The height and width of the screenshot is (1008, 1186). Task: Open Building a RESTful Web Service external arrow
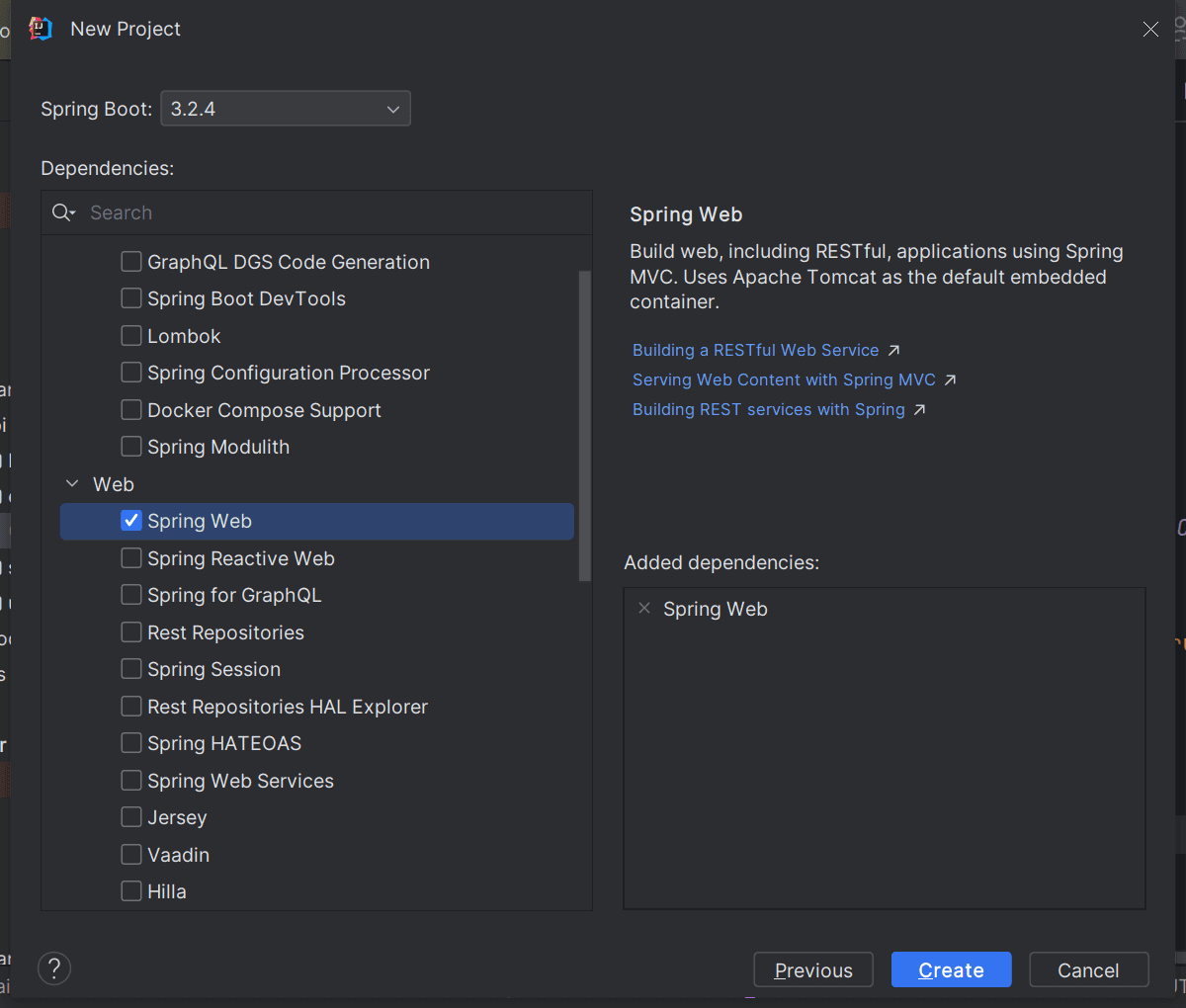(894, 350)
